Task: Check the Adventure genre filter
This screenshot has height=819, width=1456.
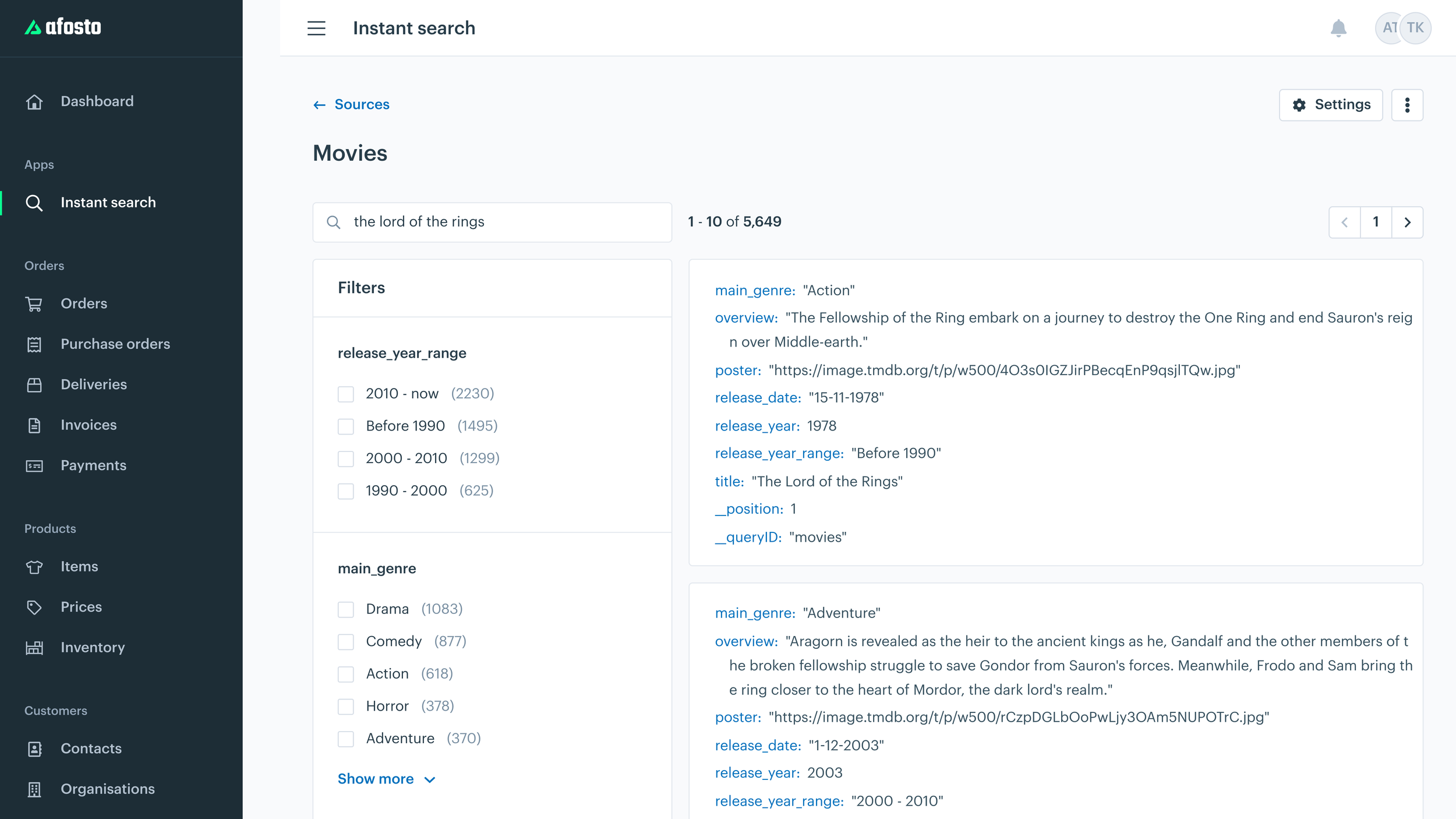Action: point(346,739)
